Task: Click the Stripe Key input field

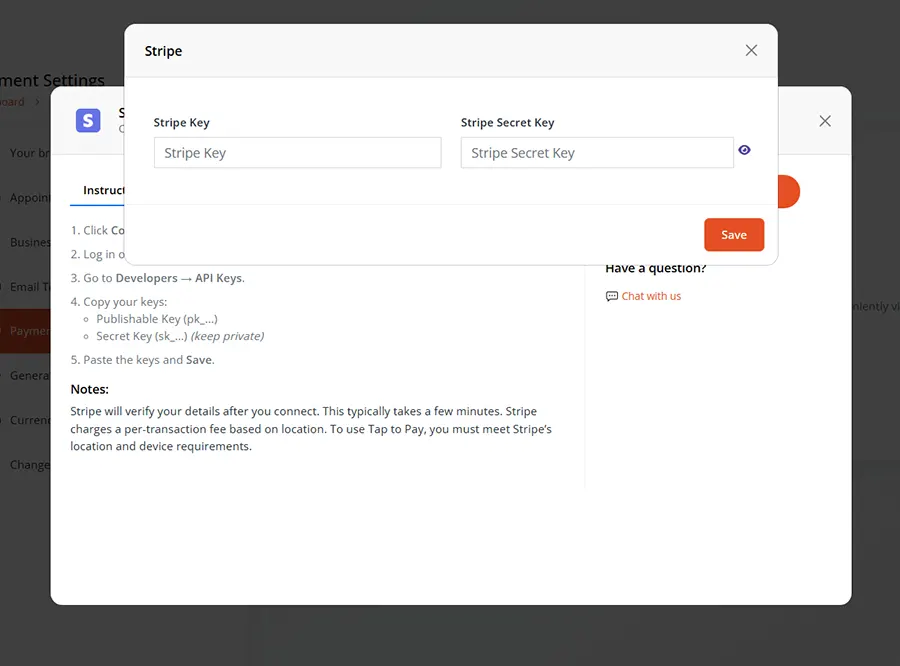Action: coord(297,153)
